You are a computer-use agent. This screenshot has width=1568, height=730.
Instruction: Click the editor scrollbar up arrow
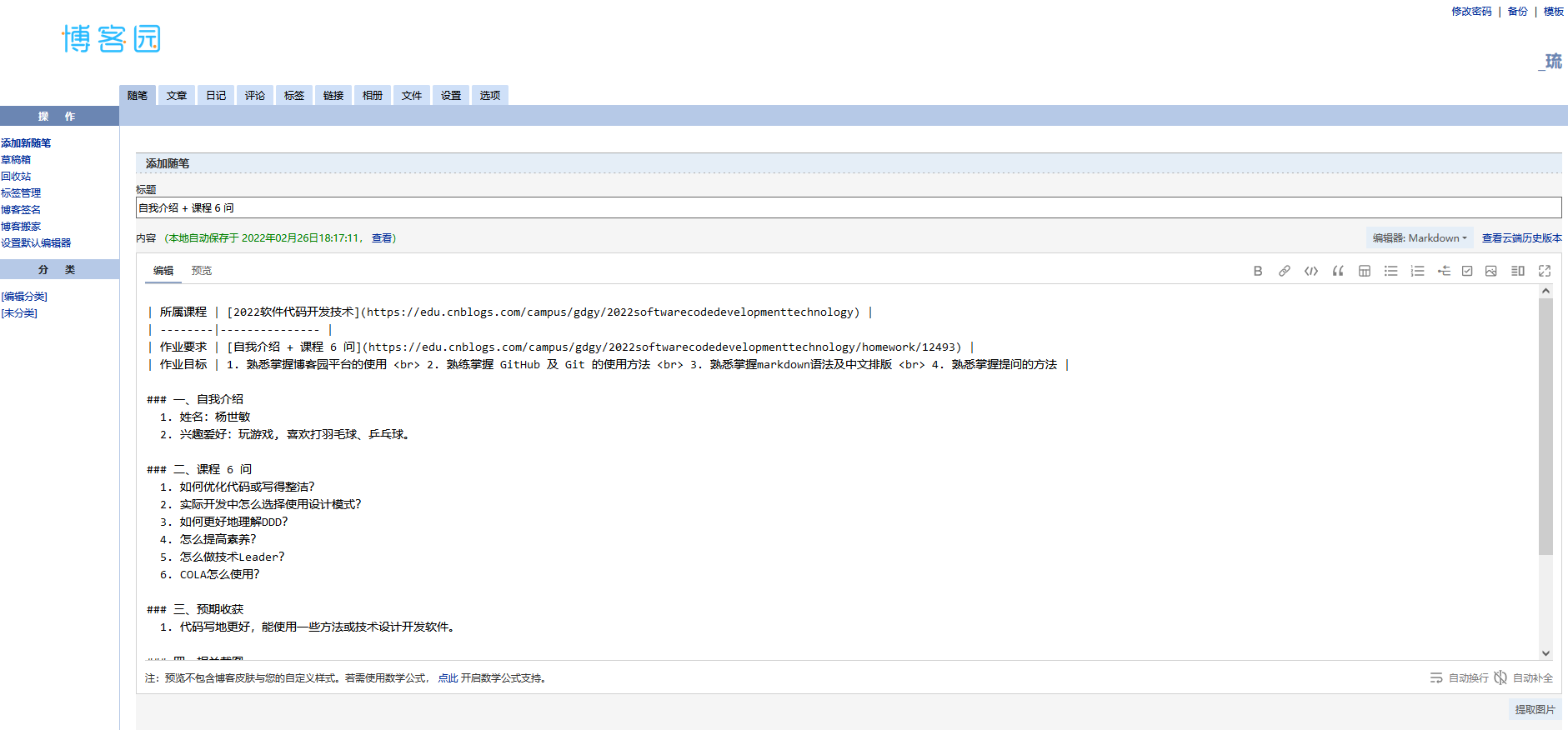(1545, 291)
